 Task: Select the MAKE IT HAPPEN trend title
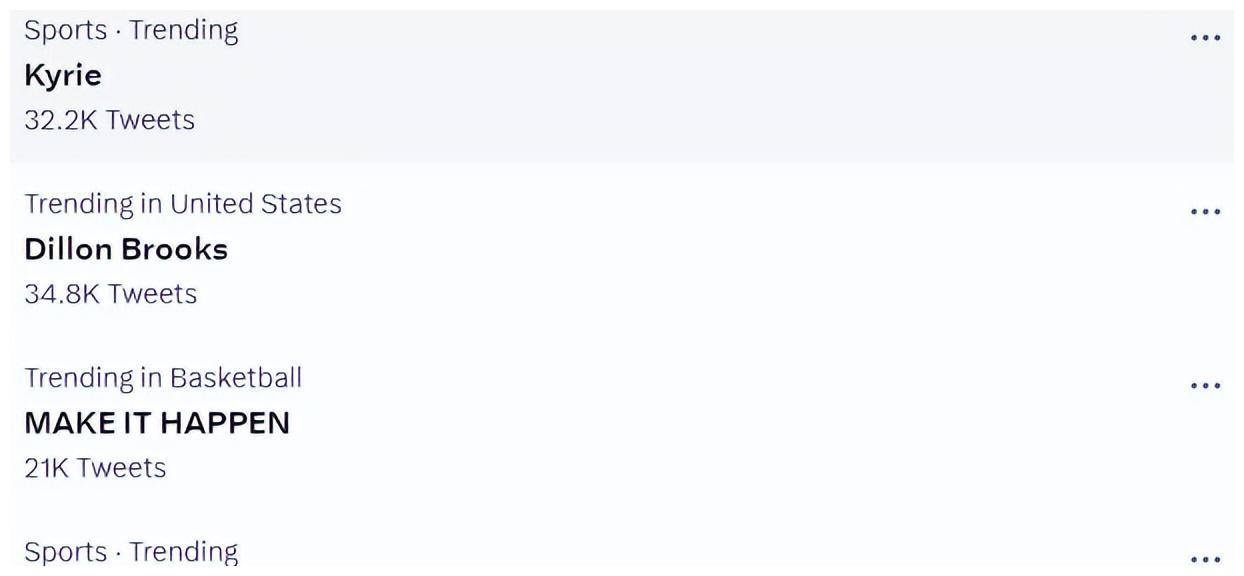click(157, 423)
